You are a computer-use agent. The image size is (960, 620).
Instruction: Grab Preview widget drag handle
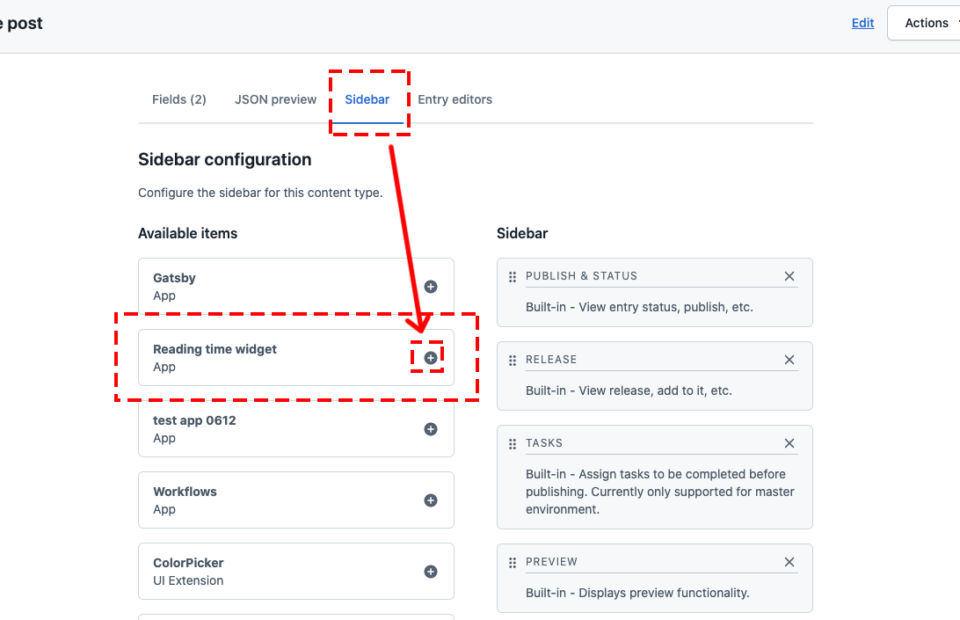(512, 562)
